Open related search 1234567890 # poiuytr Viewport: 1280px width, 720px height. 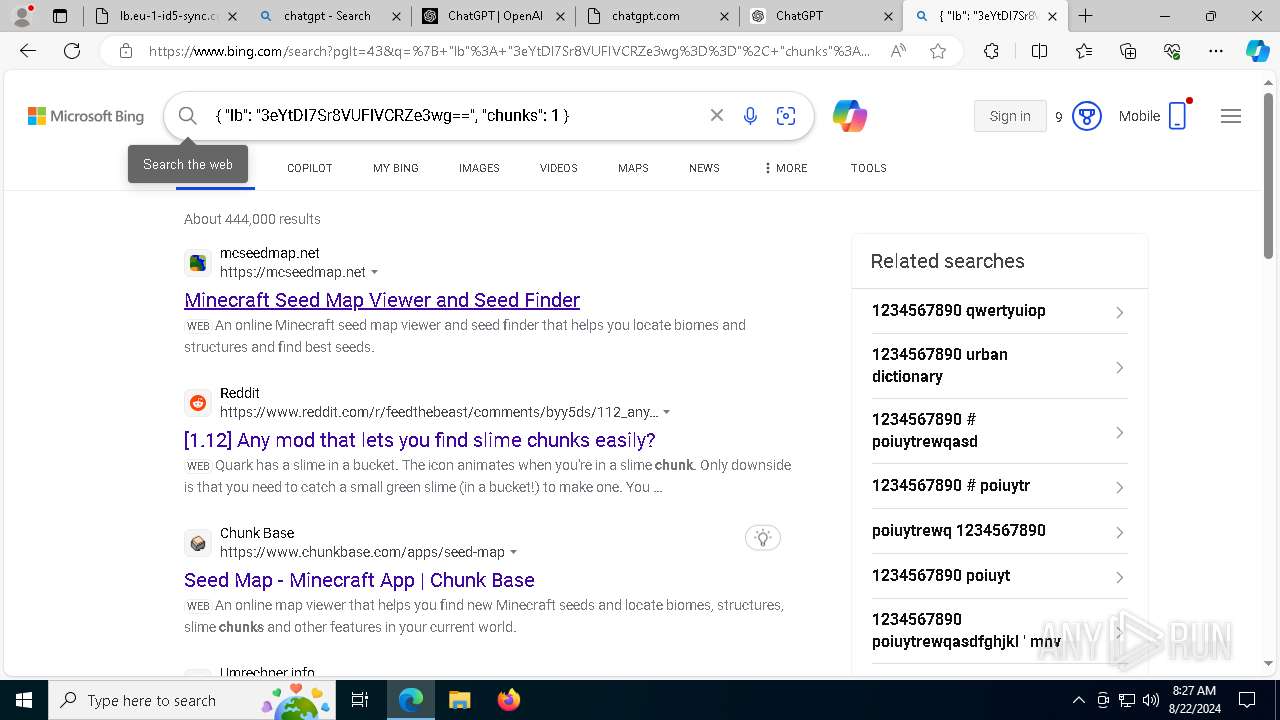coord(999,486)
